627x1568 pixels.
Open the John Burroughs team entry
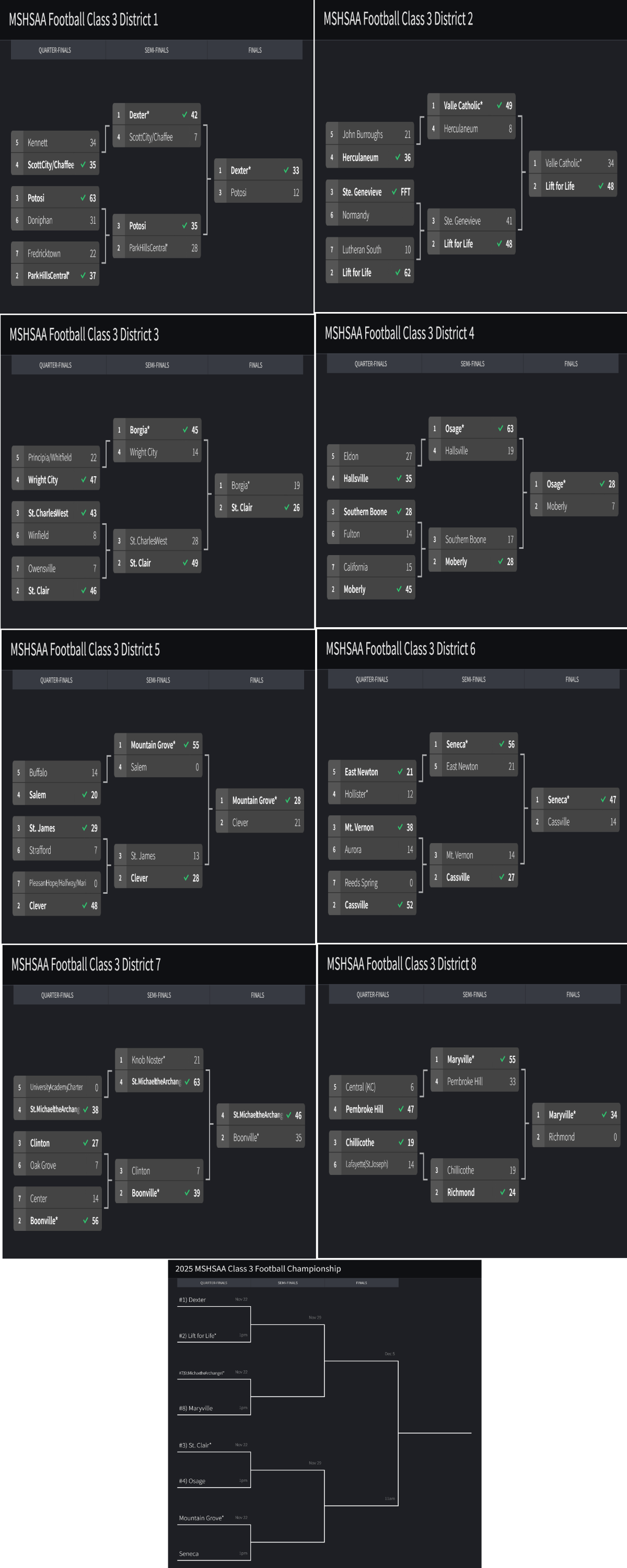[362, 134]
